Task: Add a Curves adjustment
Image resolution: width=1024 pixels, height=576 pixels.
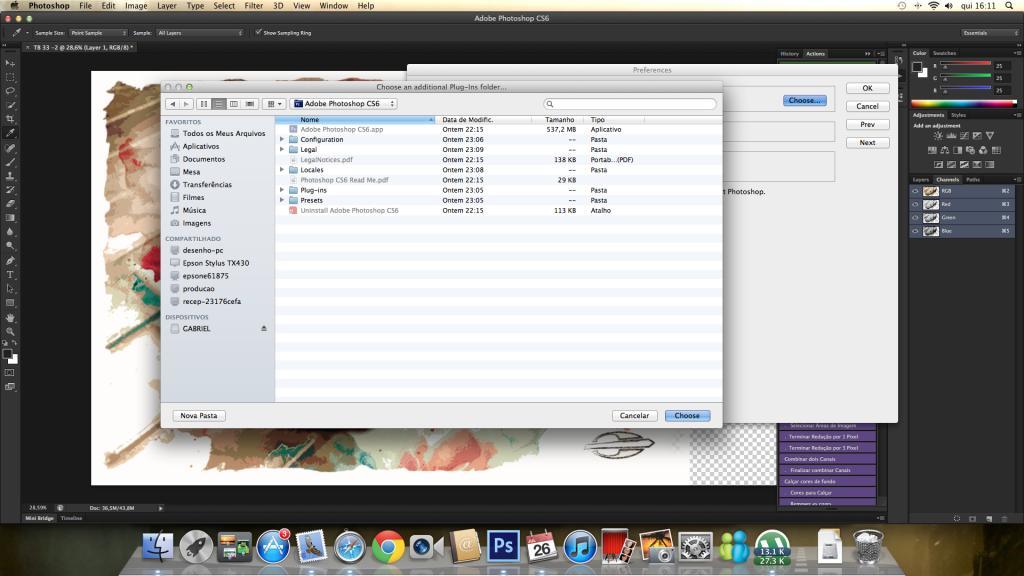Action: pyautogui.click(x=964, y=136)
